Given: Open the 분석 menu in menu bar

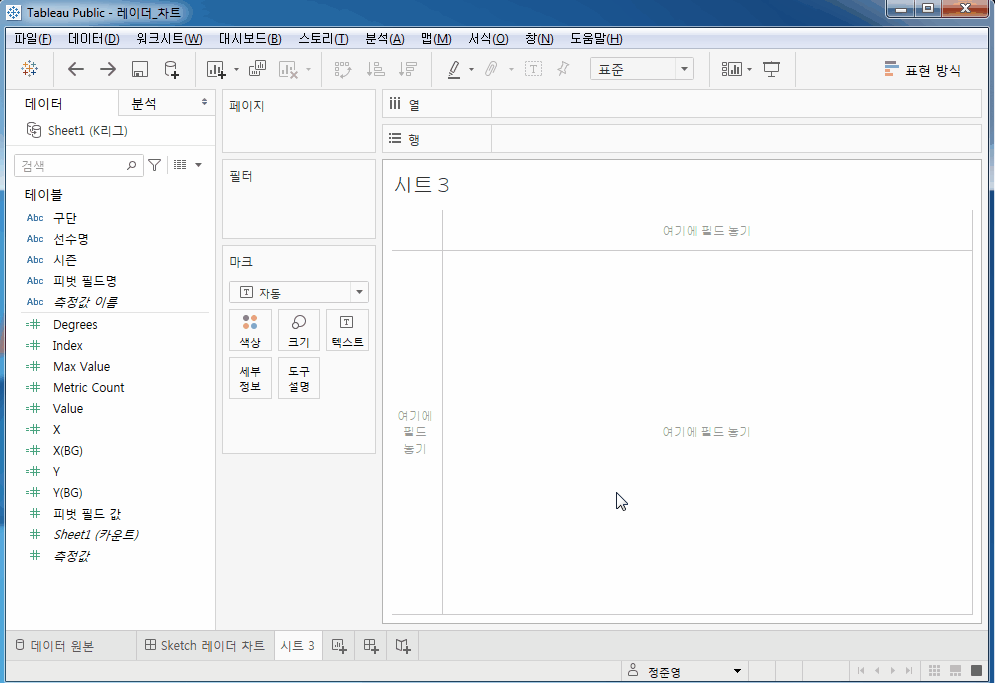Looking at the screenshot, I should click(385, 39).
